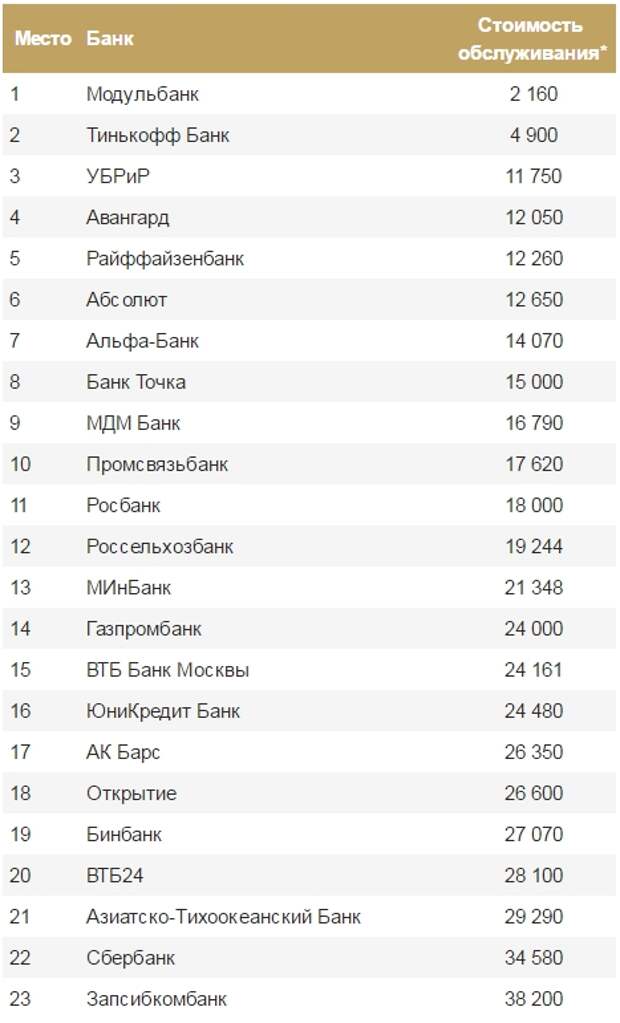Click the Открытие bank name

tap(131, 793)
